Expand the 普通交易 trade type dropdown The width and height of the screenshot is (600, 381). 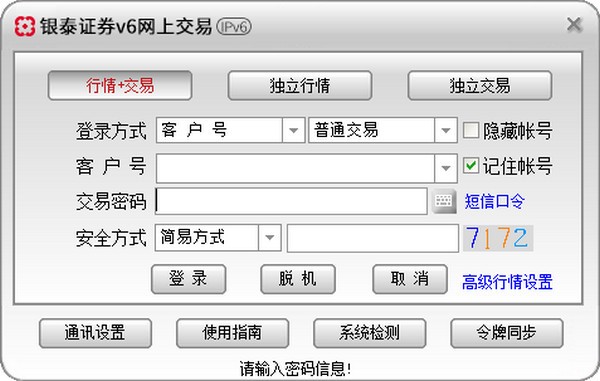click(x=445, y=130)
